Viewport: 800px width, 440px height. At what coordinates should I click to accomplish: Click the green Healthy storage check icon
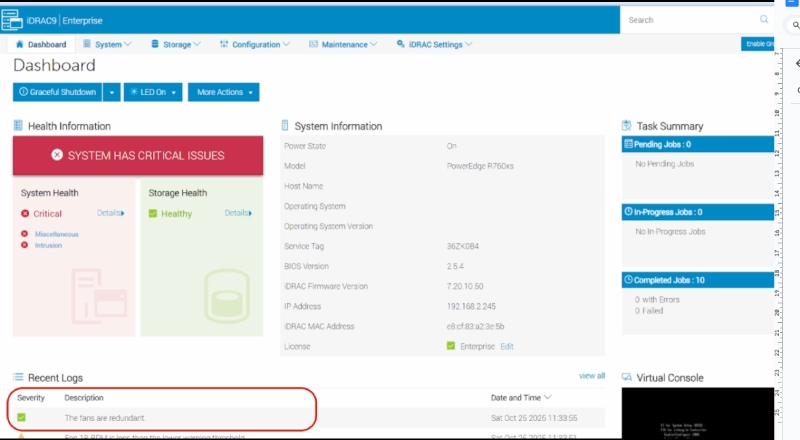pyautogui.click(x=153, y=214)
